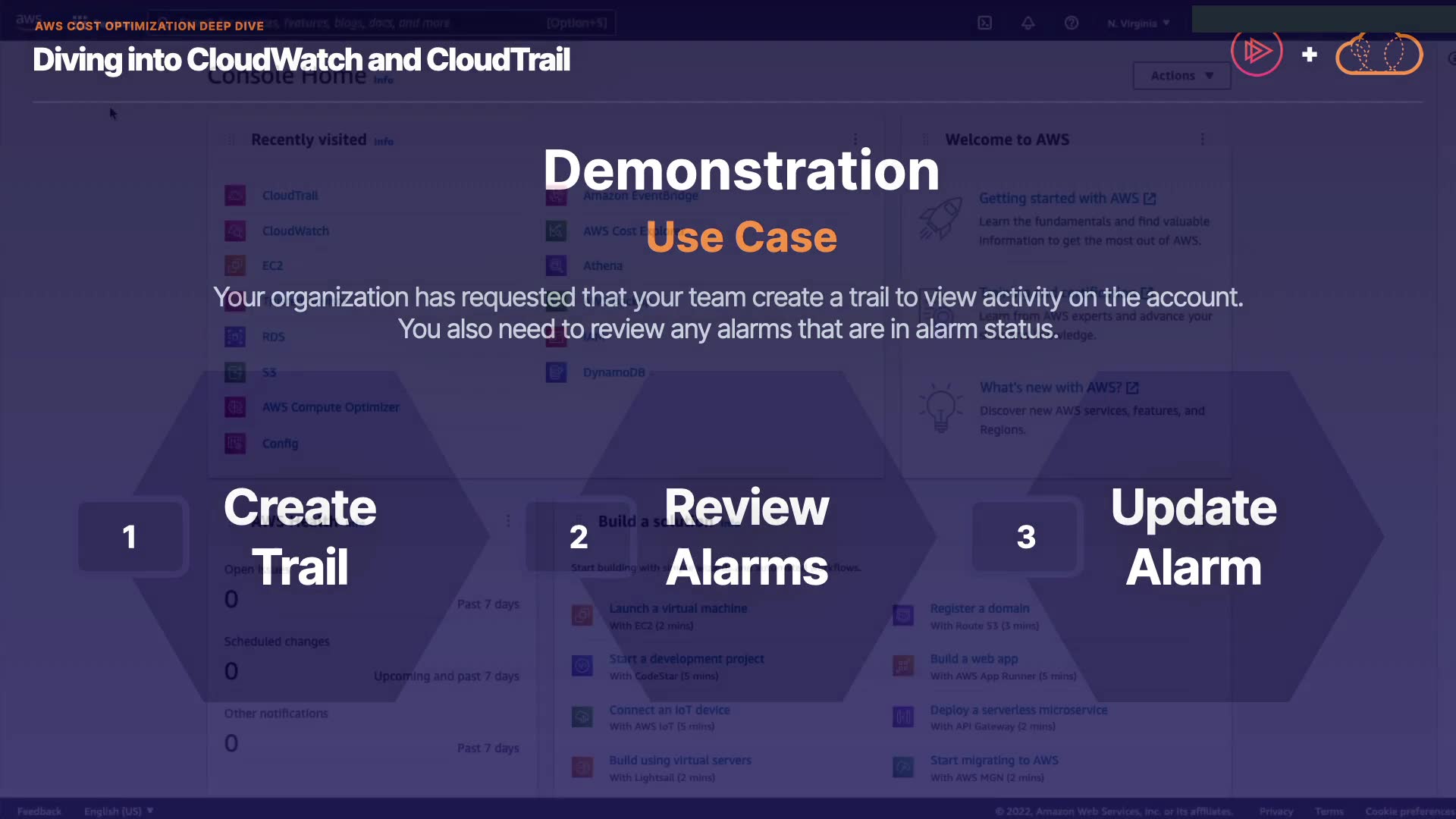Open the RDS recently visited link
The image size is (1456, 819).
273,337
